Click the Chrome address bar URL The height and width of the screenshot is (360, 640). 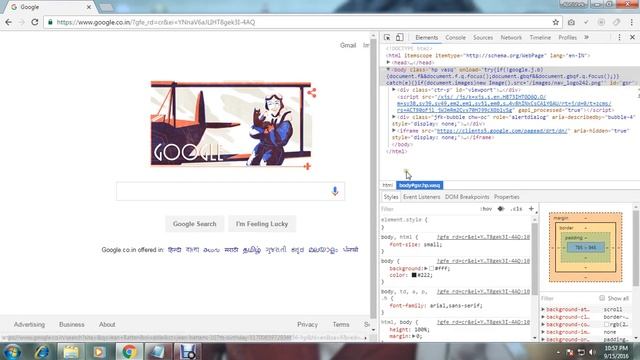coord(155,22)
